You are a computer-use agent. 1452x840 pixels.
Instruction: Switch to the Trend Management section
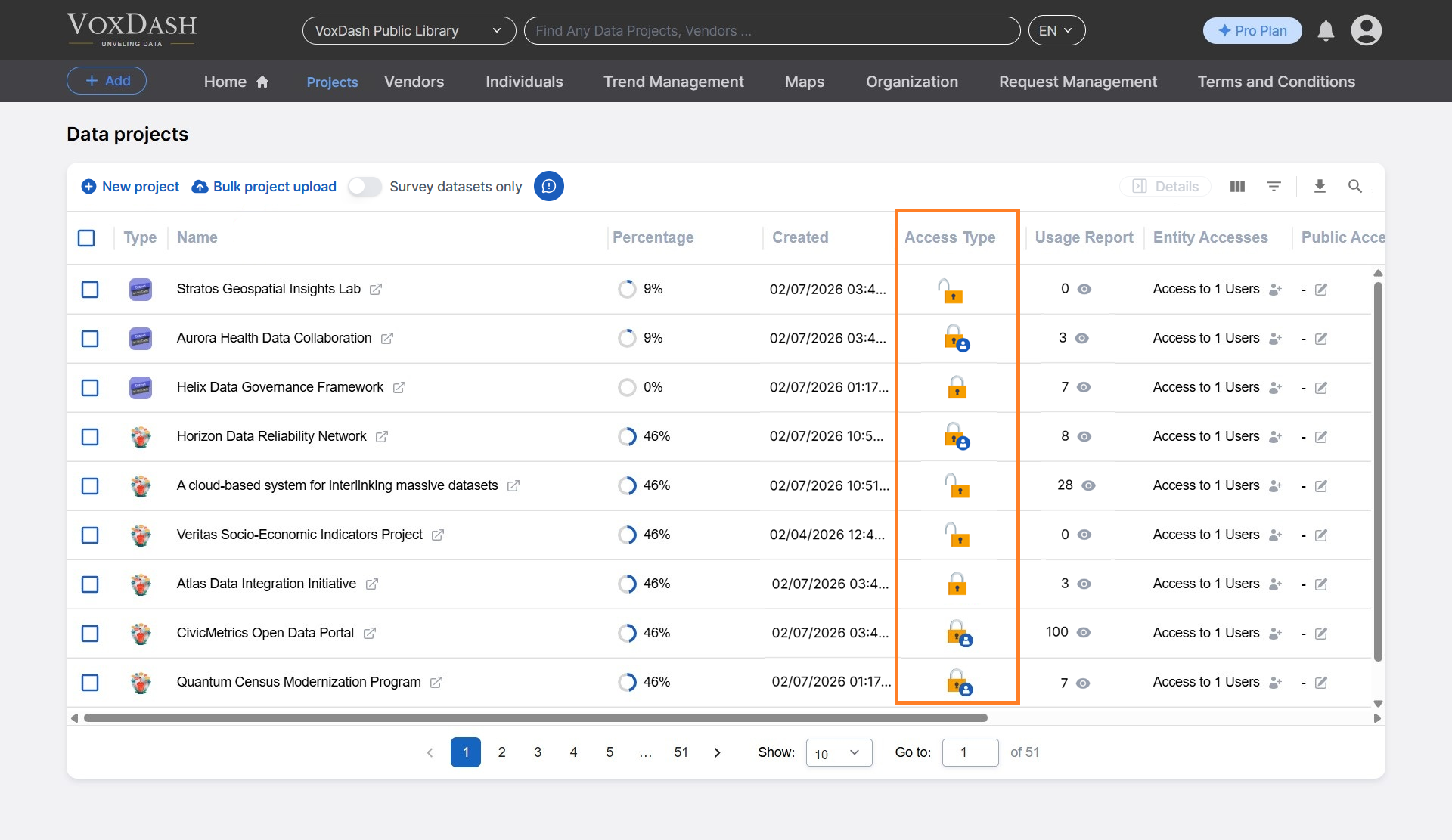click(x=673, y=82)
